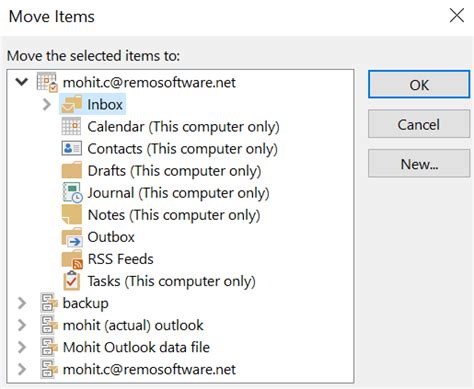Expand the mohit (actual) outlook node
The width and height of the screenshot is (474, 389).
coord(22,325)
